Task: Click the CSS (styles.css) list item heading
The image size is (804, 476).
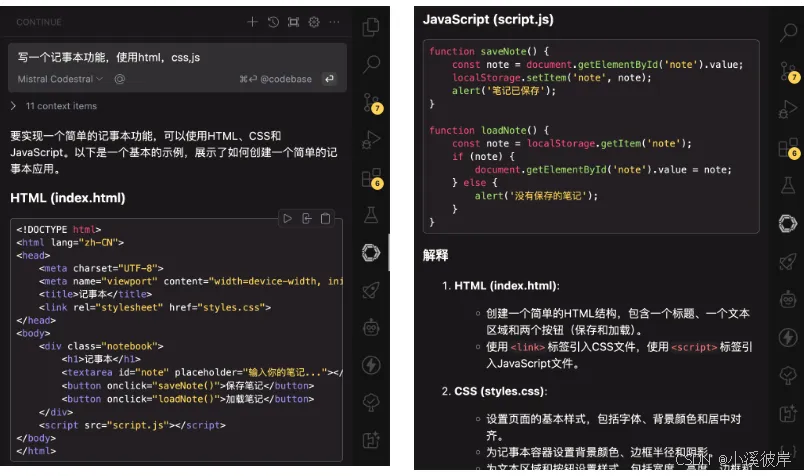Action: click(x=499, y=391)
